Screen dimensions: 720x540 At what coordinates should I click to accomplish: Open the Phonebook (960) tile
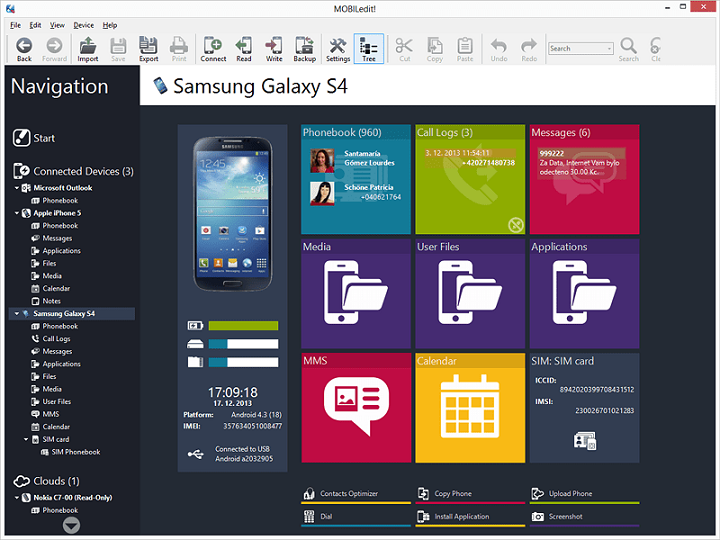tap(356, 179)
